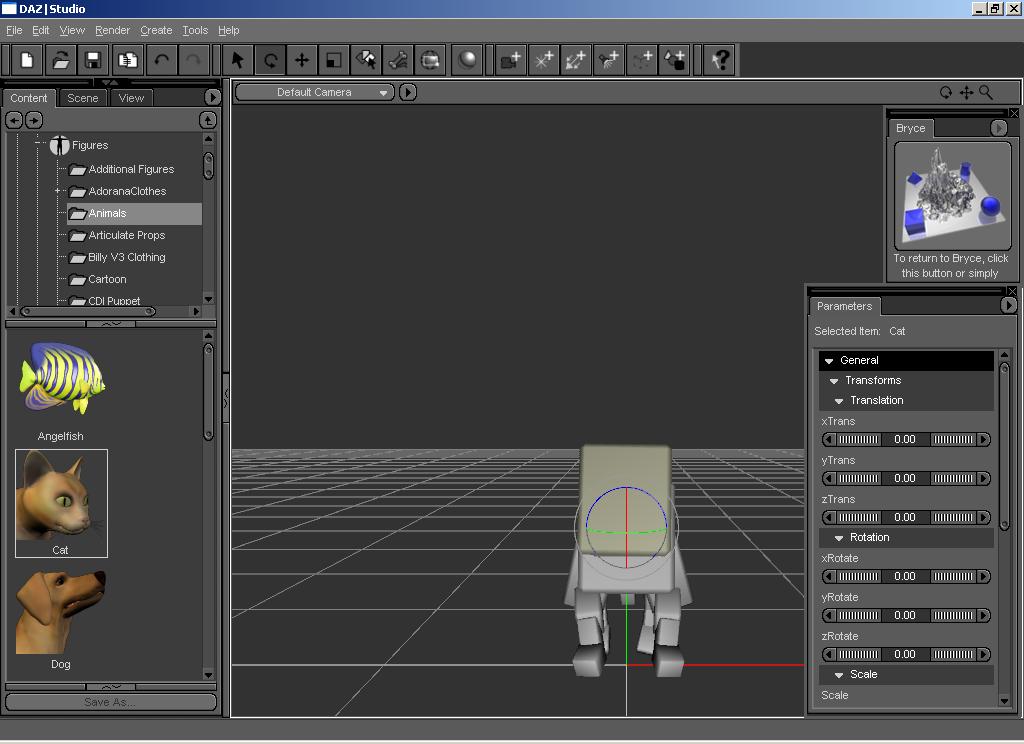
Task: Click the xTrans slider value
Action: tap(904, 440)
